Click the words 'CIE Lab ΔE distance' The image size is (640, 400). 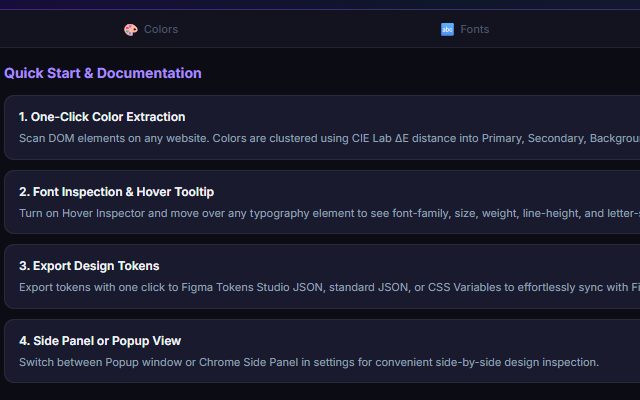tap(380, 138)
